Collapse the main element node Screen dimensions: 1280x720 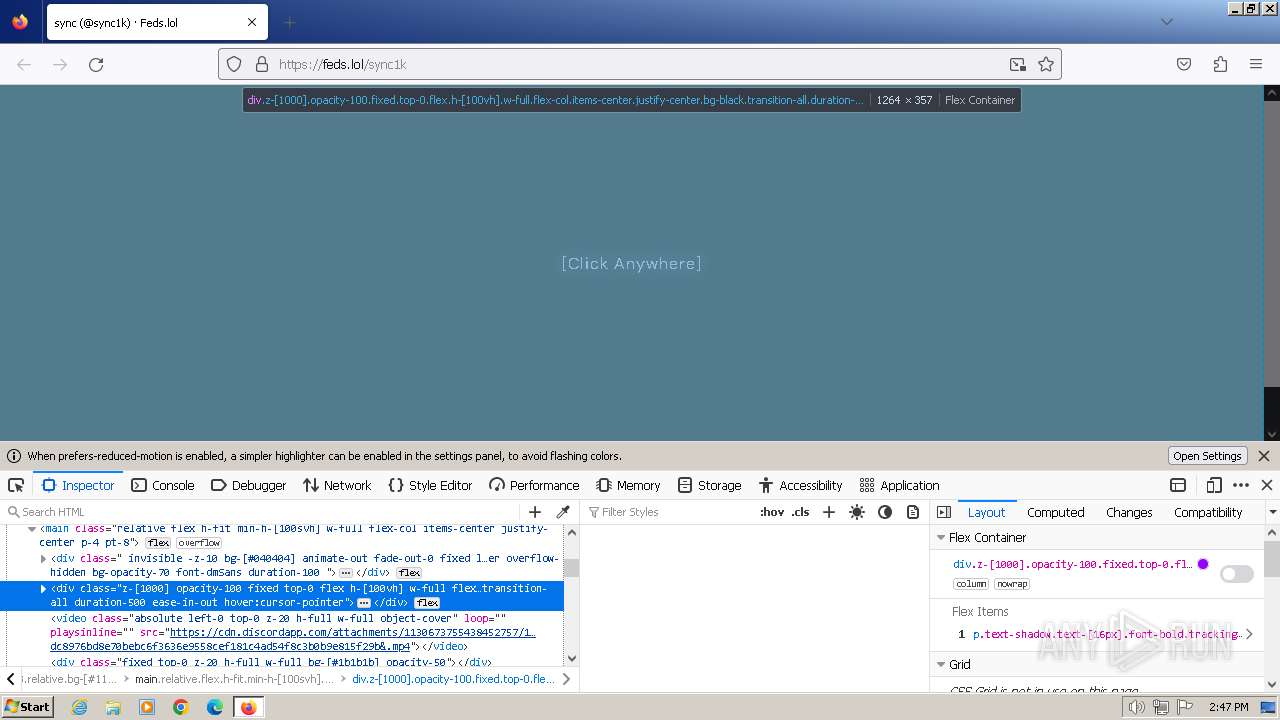[31, 528]
